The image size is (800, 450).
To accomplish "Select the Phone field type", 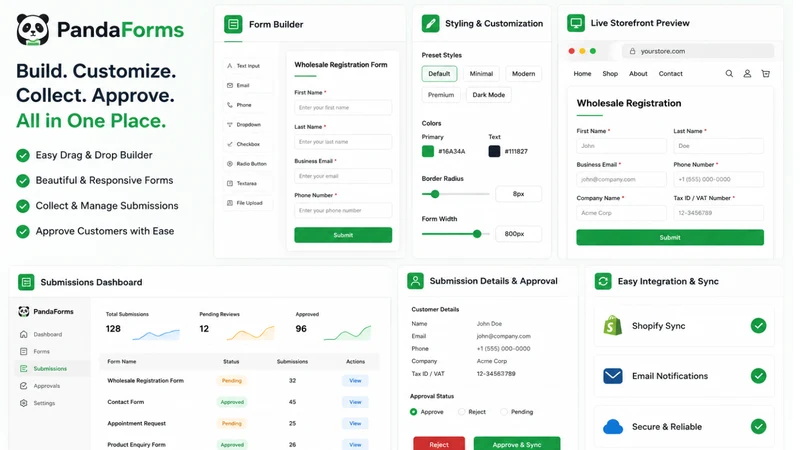I will pos(248,105).
